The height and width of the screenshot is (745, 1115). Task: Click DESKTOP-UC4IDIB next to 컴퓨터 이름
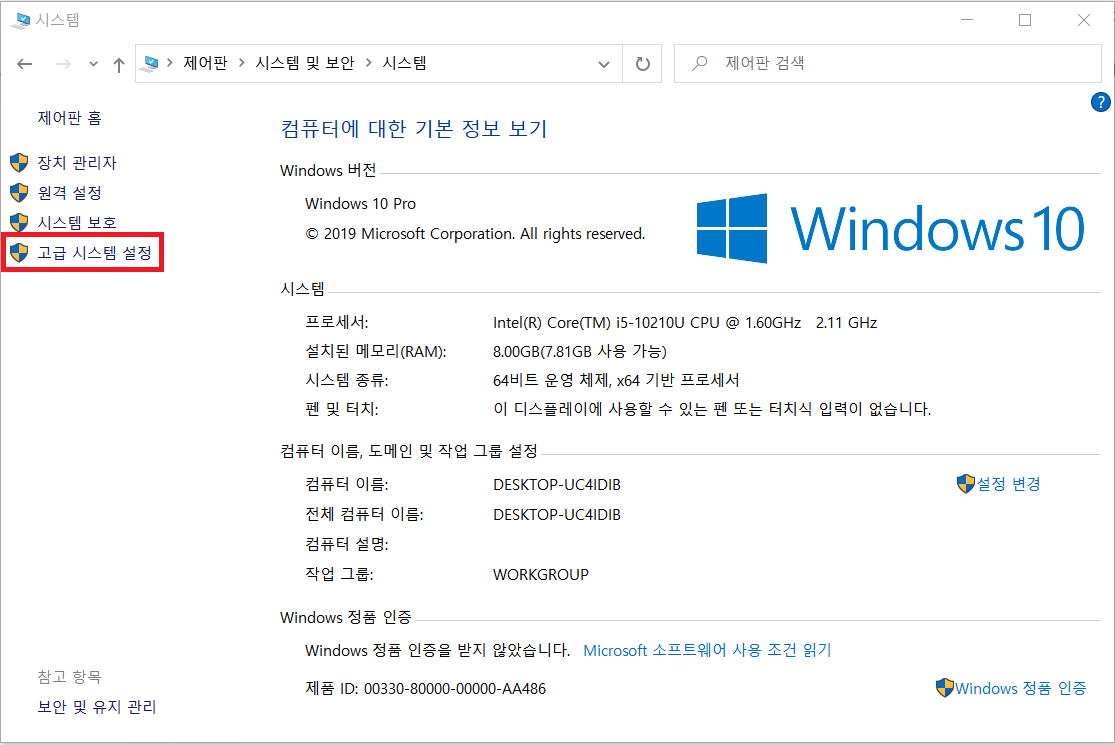coord(557,485)
